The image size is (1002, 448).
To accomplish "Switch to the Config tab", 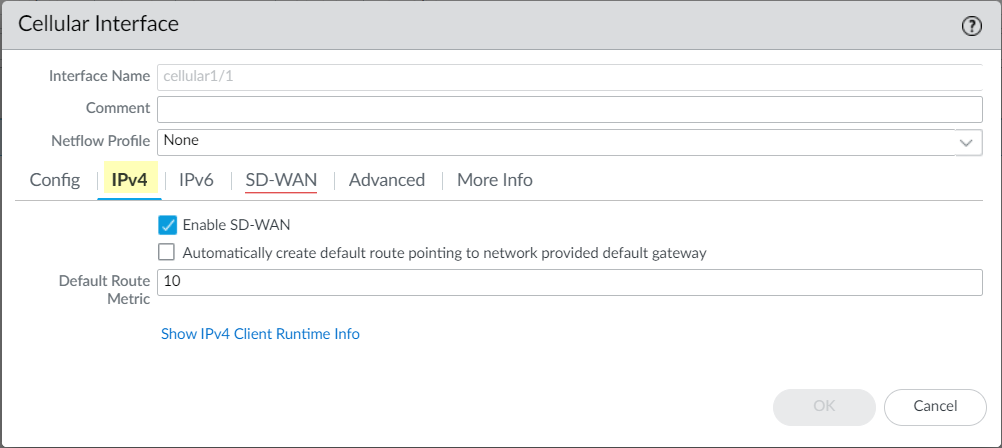I will tap(55, 180).
